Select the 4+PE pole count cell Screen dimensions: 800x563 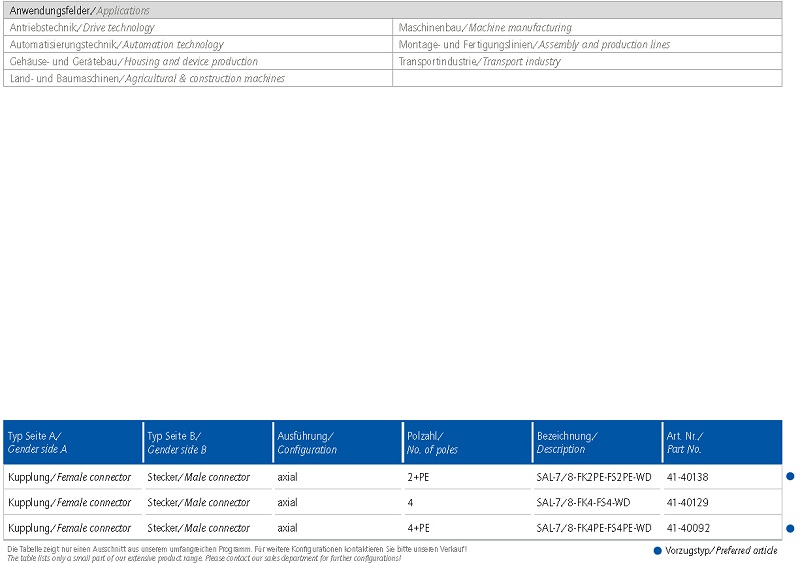[x=419, y=527]
